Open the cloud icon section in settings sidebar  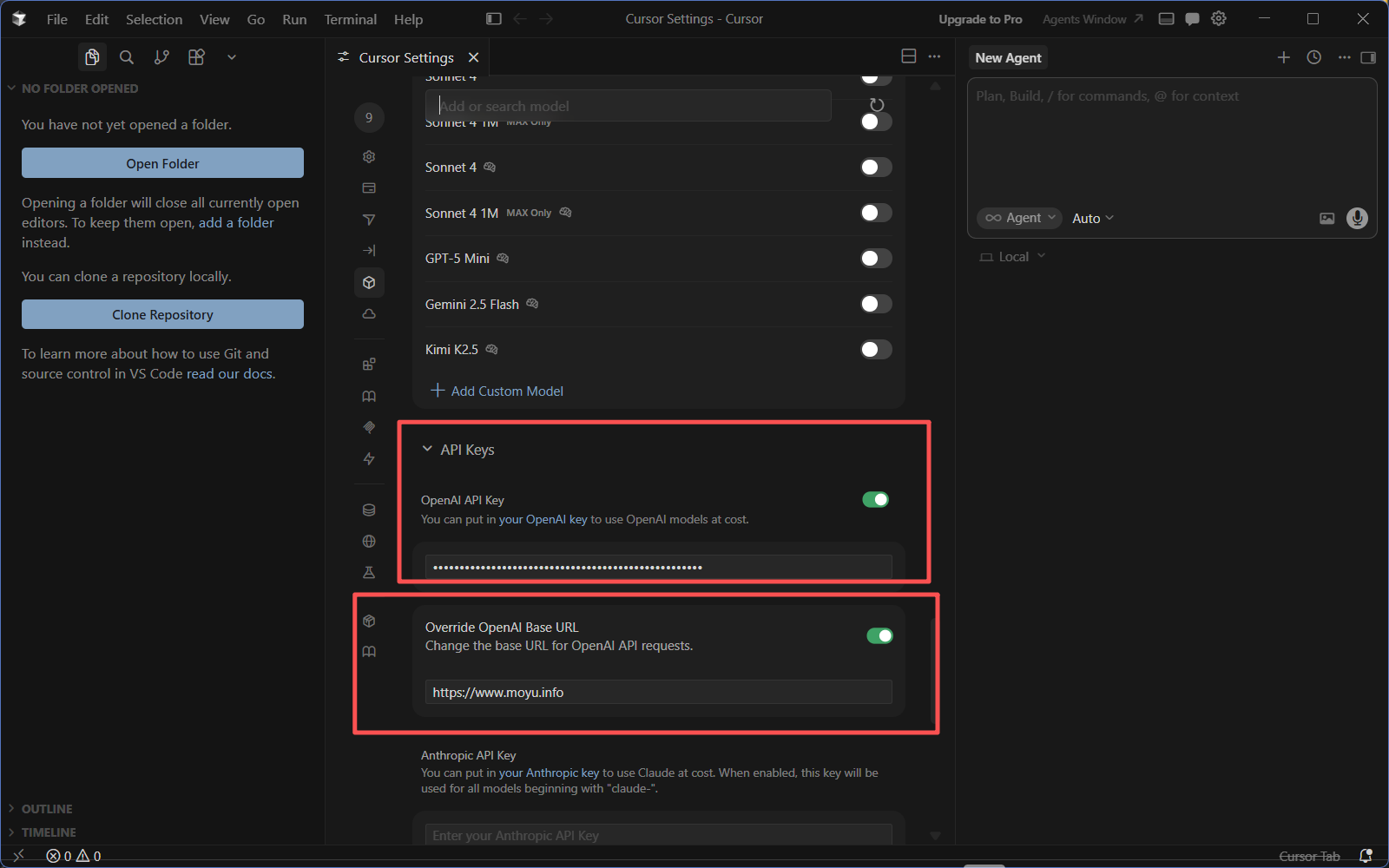tap(369, 314)
